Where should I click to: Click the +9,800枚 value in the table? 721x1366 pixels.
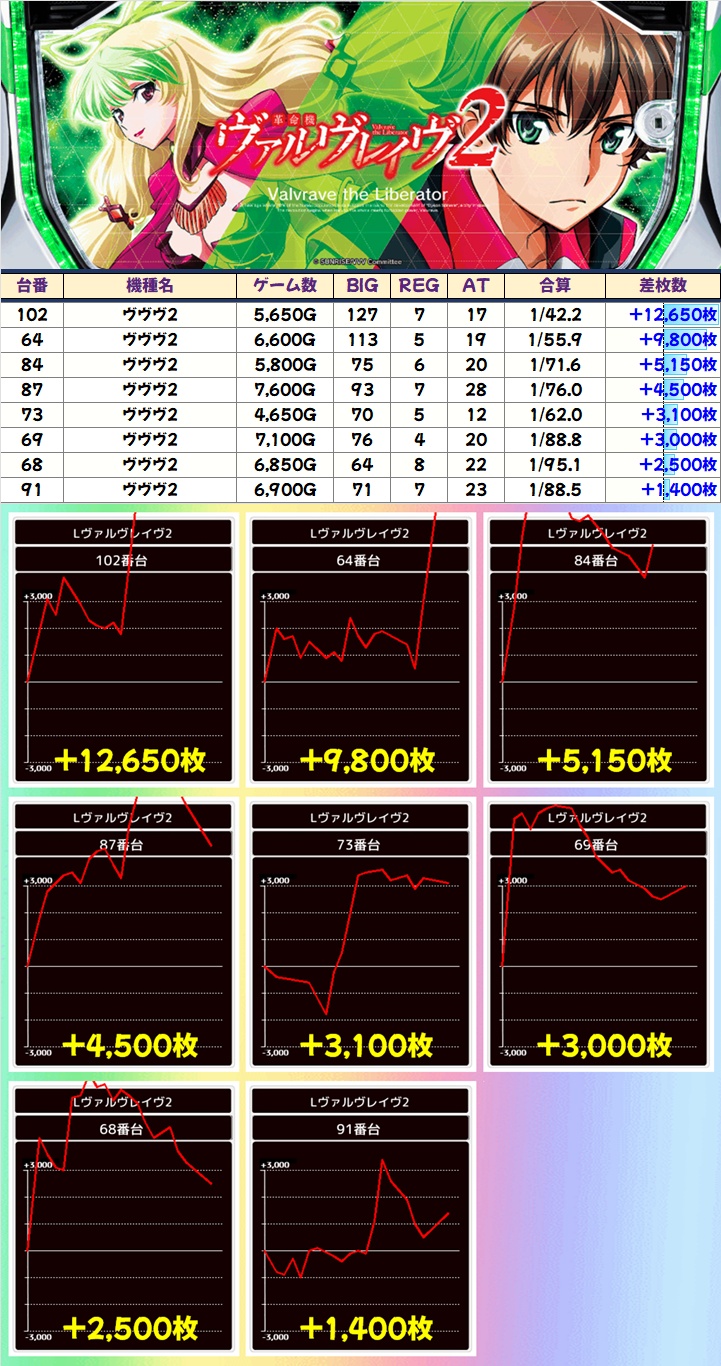pos(673,340)
